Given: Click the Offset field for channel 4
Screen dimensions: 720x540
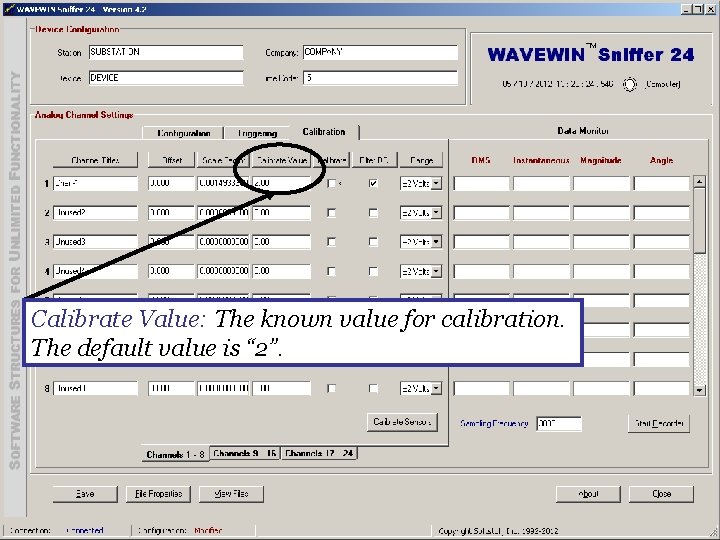Looking at the screenshot, I should (171, 271).
